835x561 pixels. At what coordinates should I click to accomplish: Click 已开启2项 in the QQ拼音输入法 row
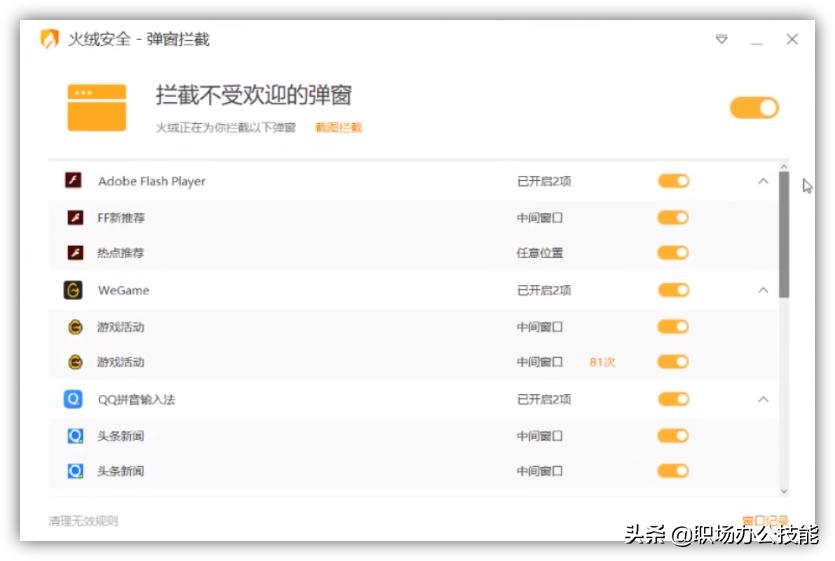coord(544,400)
